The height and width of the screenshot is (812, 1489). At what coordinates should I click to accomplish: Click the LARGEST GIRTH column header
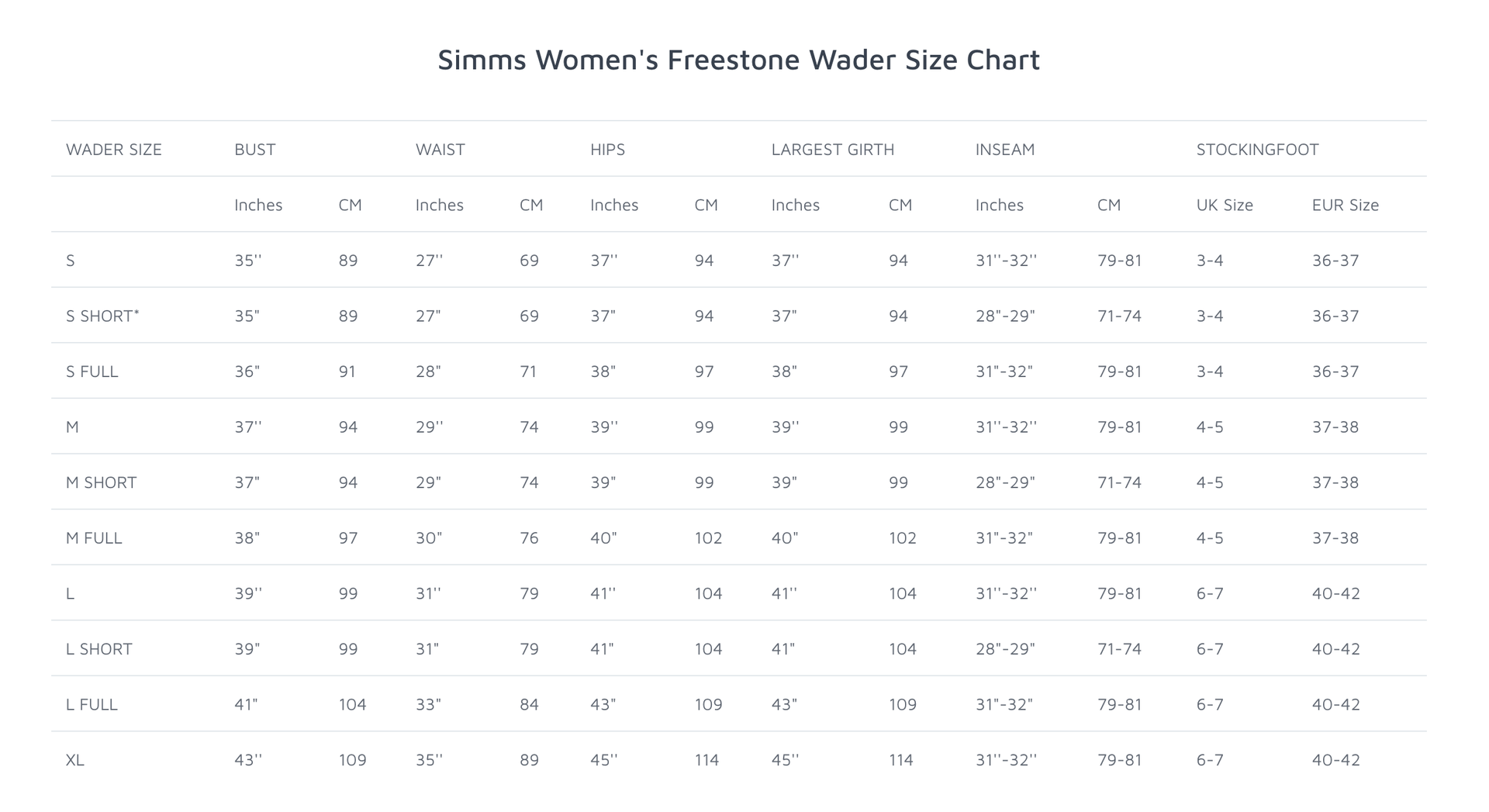pyautogui.click(x=833, y=150)
